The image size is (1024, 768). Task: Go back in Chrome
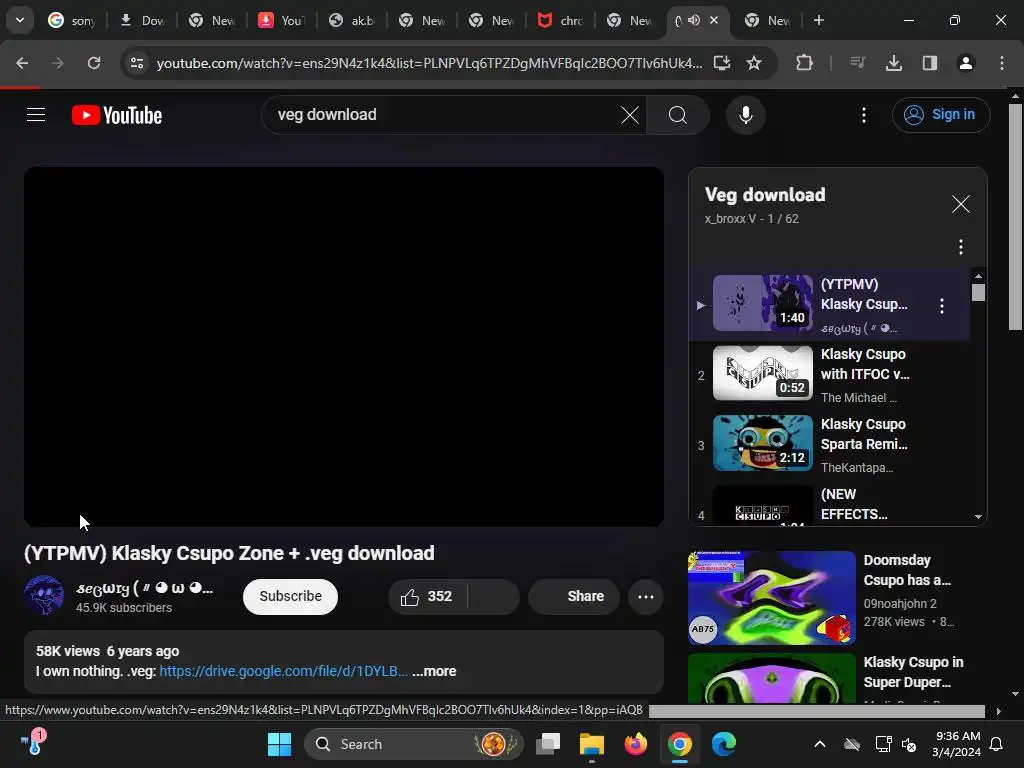point(22,63)
